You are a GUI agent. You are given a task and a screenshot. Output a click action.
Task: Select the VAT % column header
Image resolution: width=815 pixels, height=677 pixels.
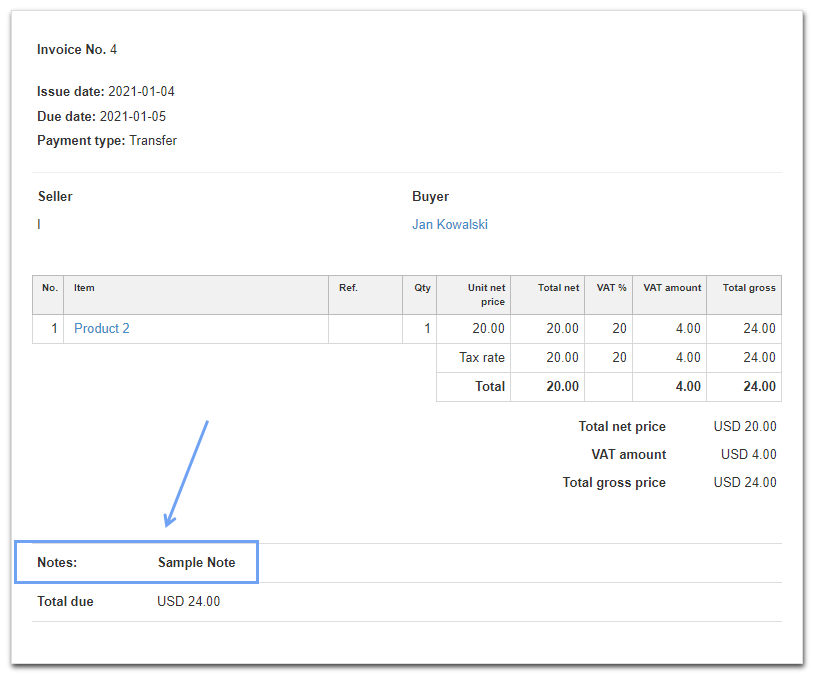coord(611,288)
